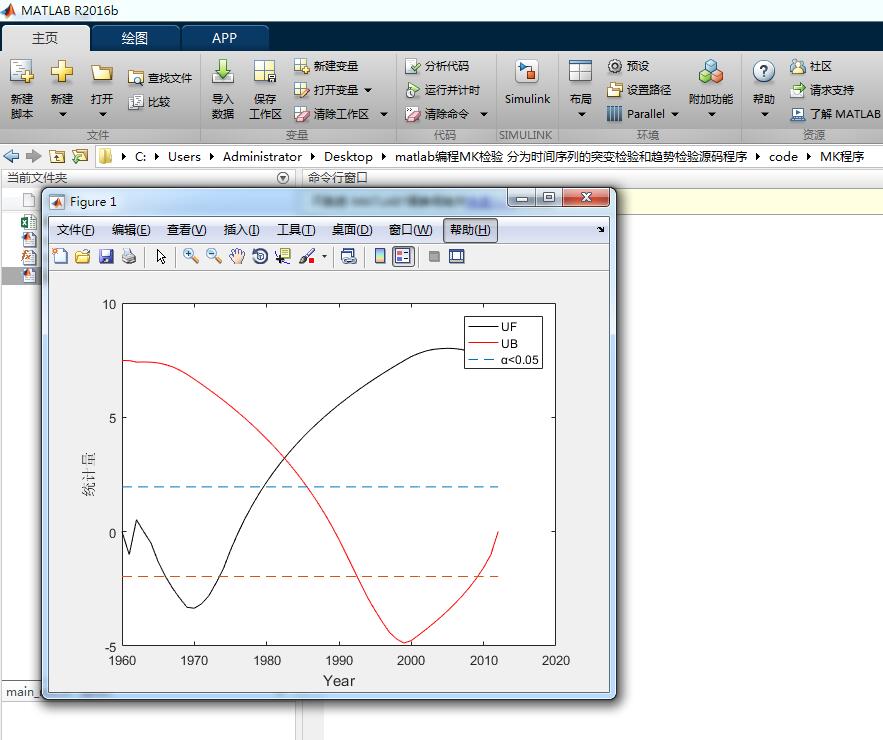Viewport: 883px width, 740px height.
Task: Expand Current Folder panel actions dropdown
Action: [x=283, y=178]
